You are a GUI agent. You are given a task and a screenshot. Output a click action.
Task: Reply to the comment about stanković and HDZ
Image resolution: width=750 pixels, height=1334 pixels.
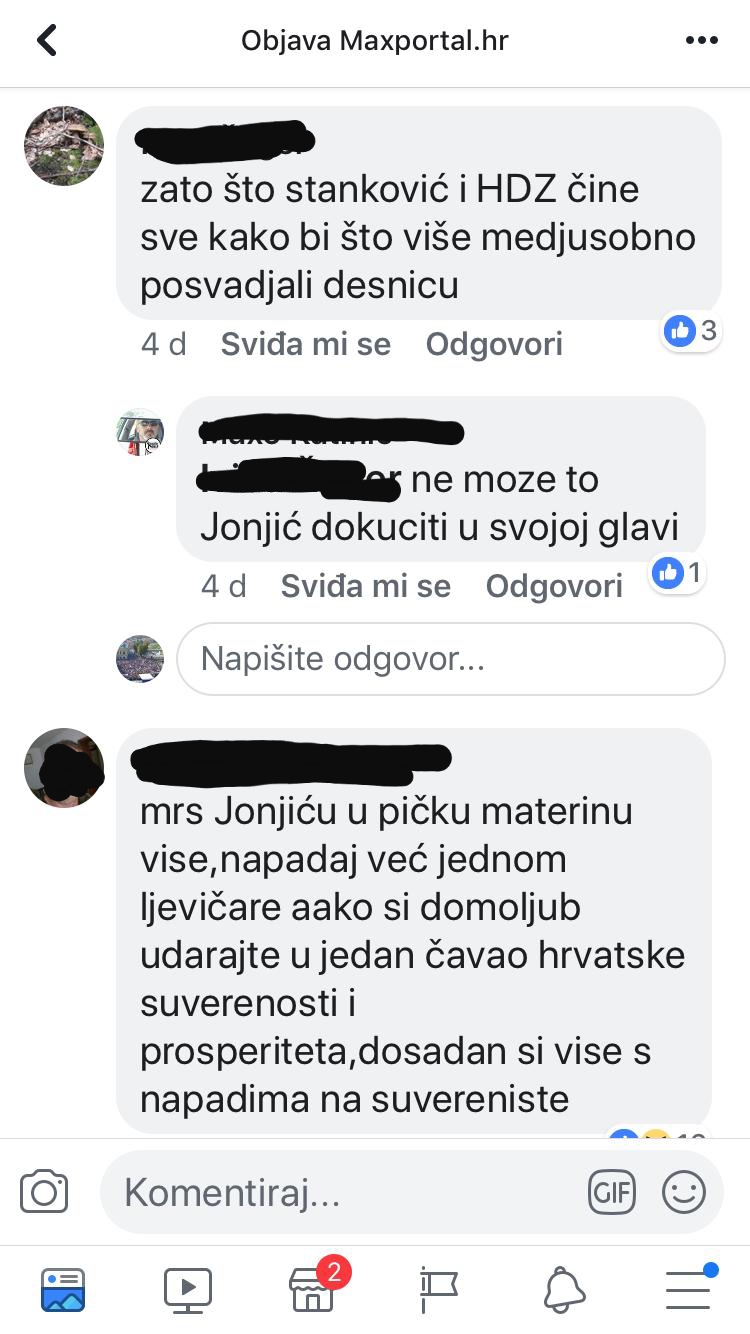tap(494, 345)
